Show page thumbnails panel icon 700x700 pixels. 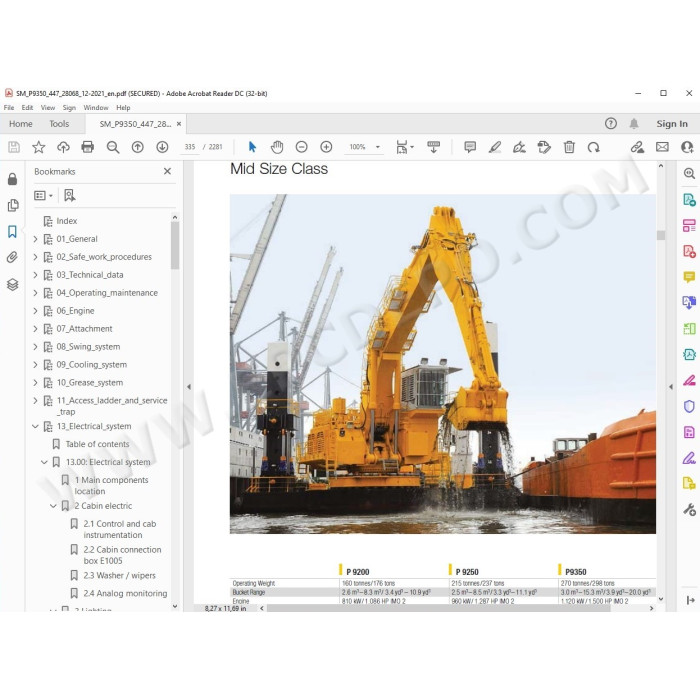[x=12, y=205]
